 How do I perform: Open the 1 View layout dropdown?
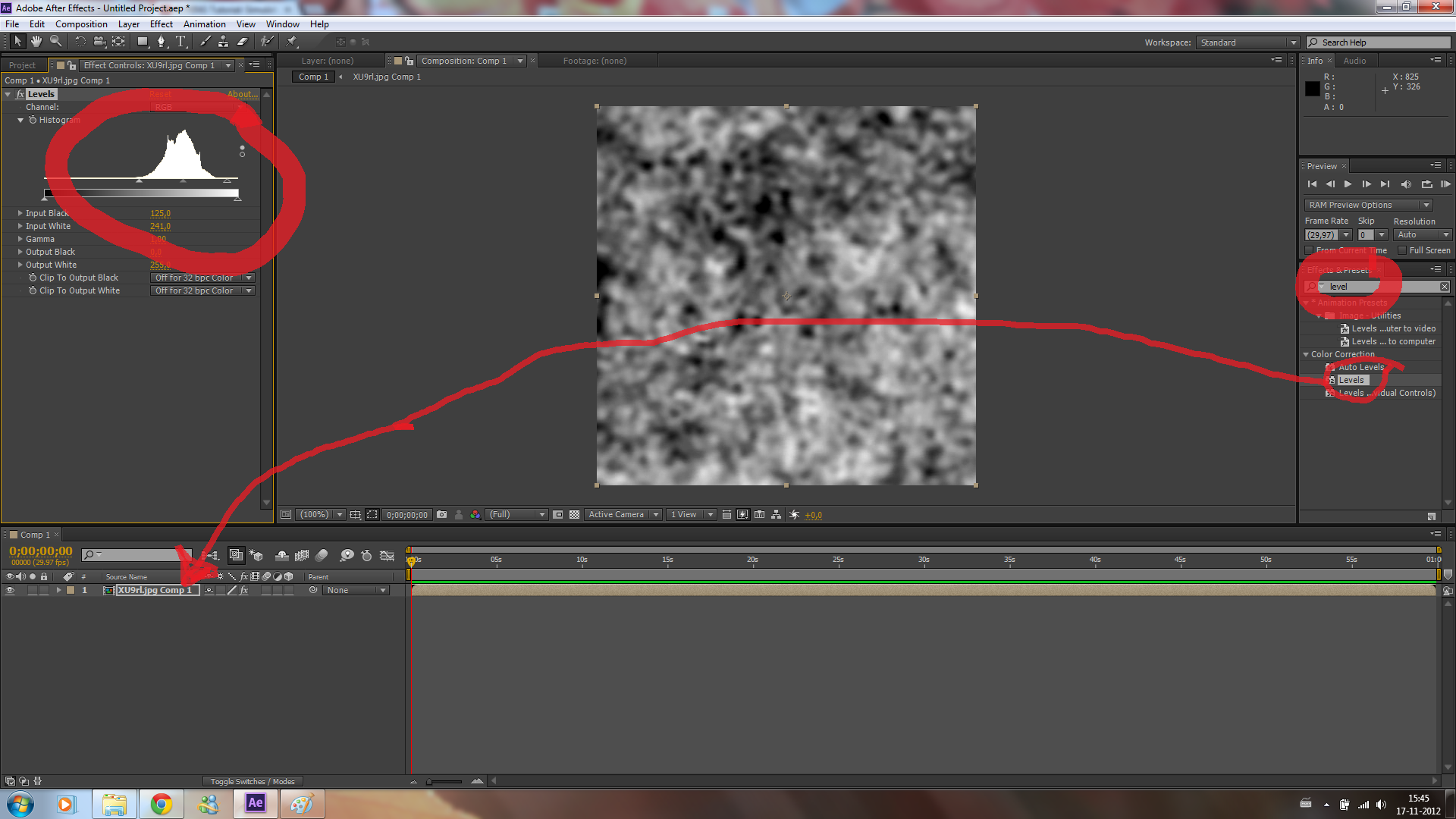click(691, 514)
